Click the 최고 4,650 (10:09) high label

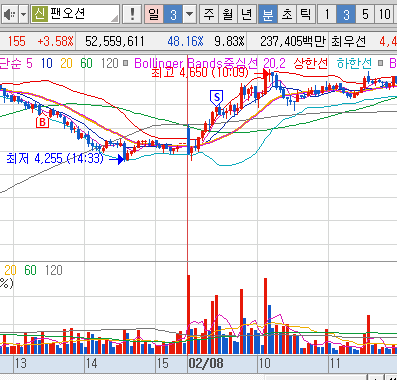point(200,72)
